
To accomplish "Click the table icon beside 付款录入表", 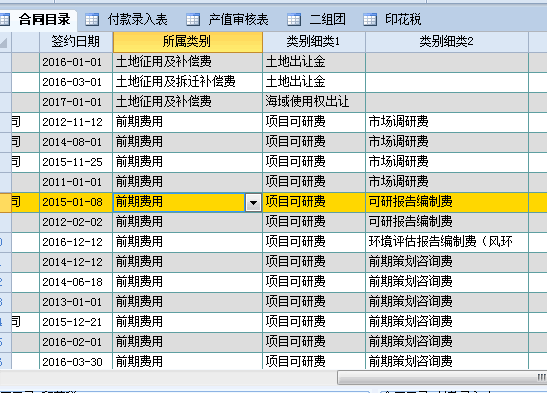I will 92,20.
